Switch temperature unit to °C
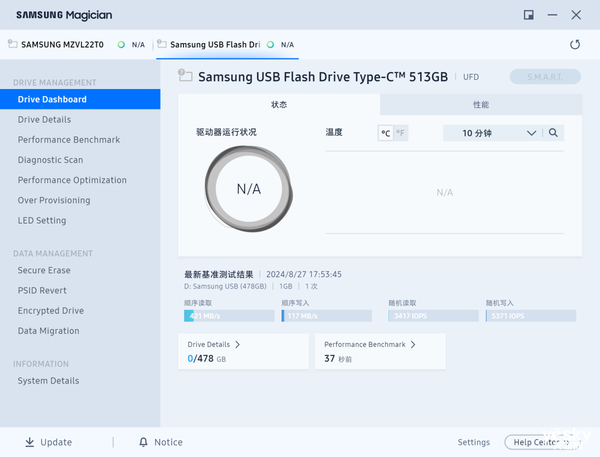The image size is (600, 457). (386, 133)
